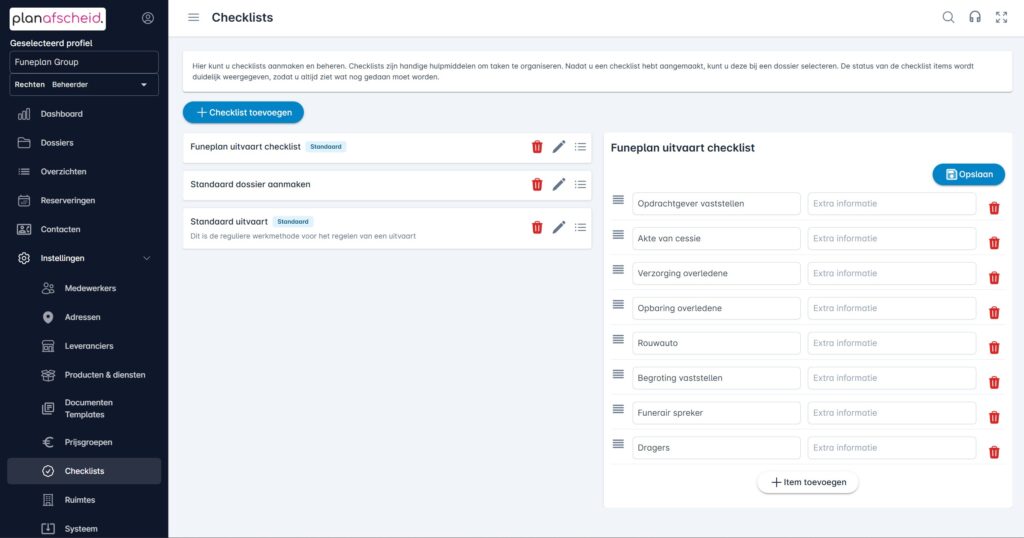Remove the Rouwauto checklist item

(994, 348)
